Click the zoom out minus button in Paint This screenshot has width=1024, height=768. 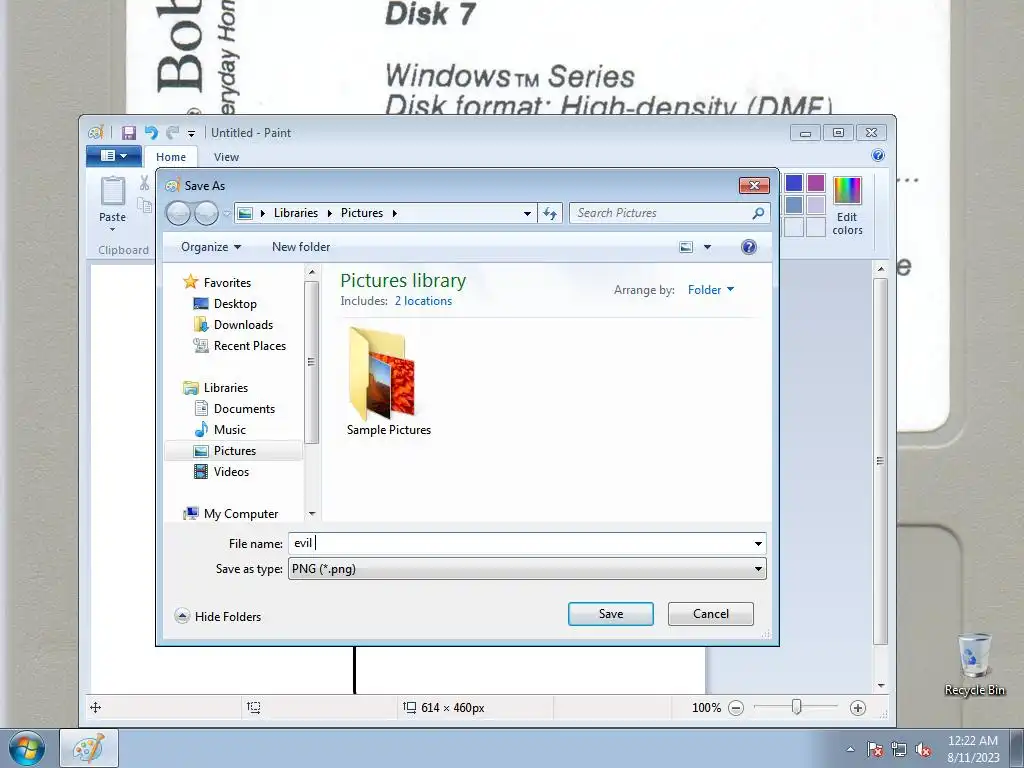(736, 708)
